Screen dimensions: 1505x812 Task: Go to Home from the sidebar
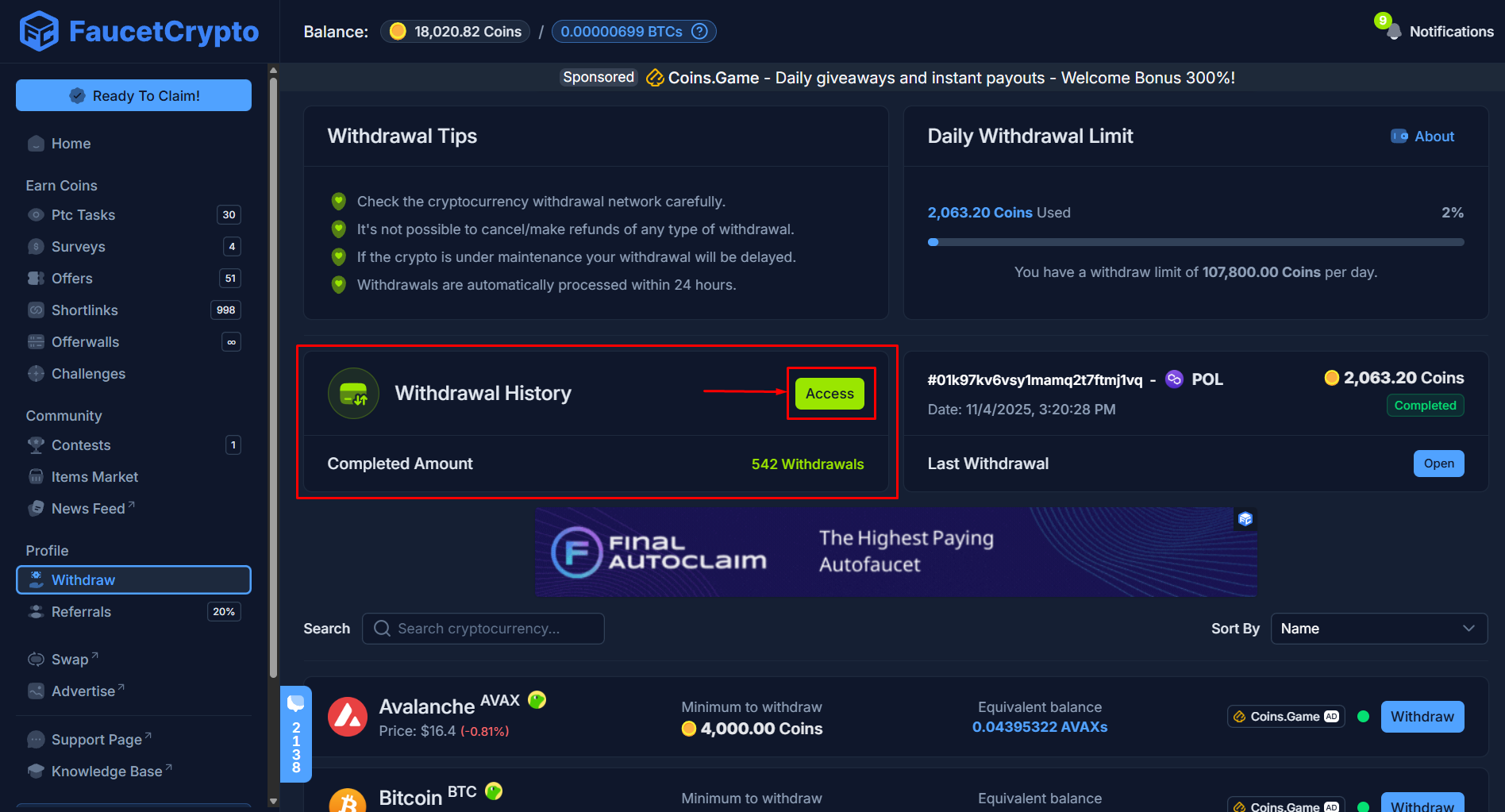[70, 143]
